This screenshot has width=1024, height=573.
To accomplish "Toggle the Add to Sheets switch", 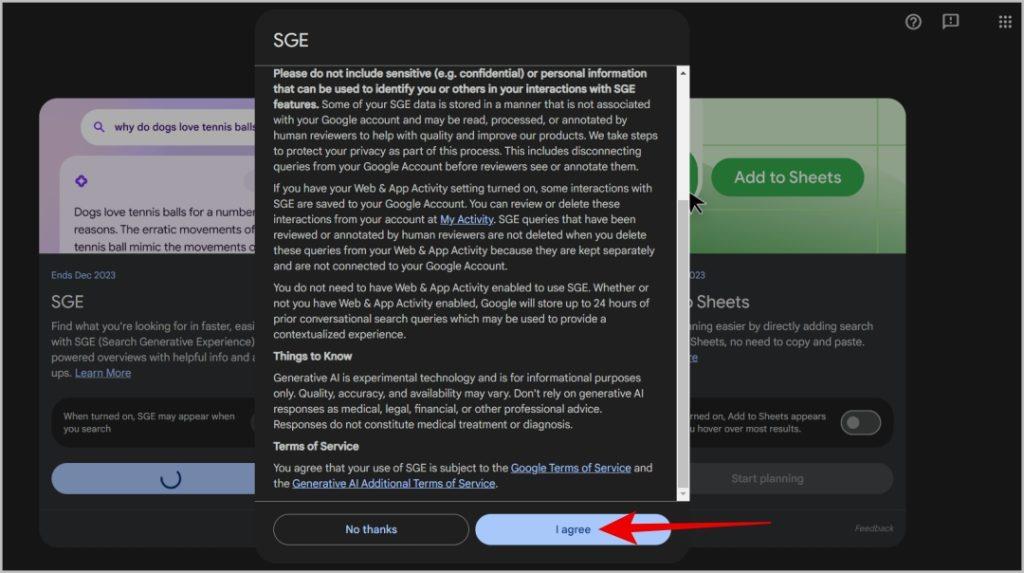I will [x=860, y=423].
